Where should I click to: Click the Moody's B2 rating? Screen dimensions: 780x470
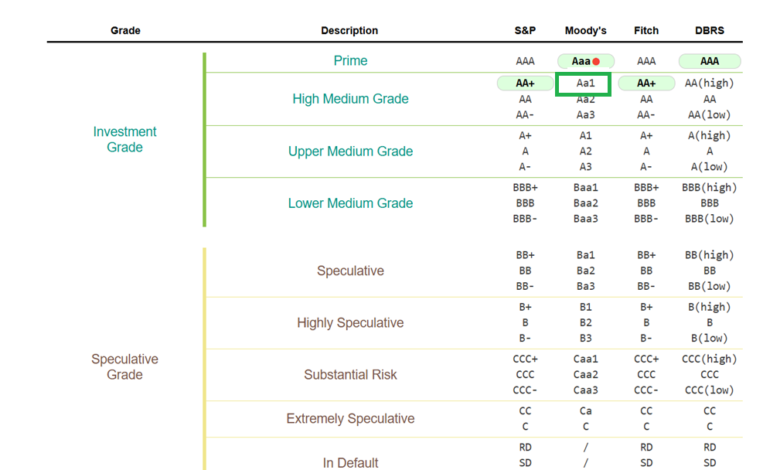click(x=585, y=322)
